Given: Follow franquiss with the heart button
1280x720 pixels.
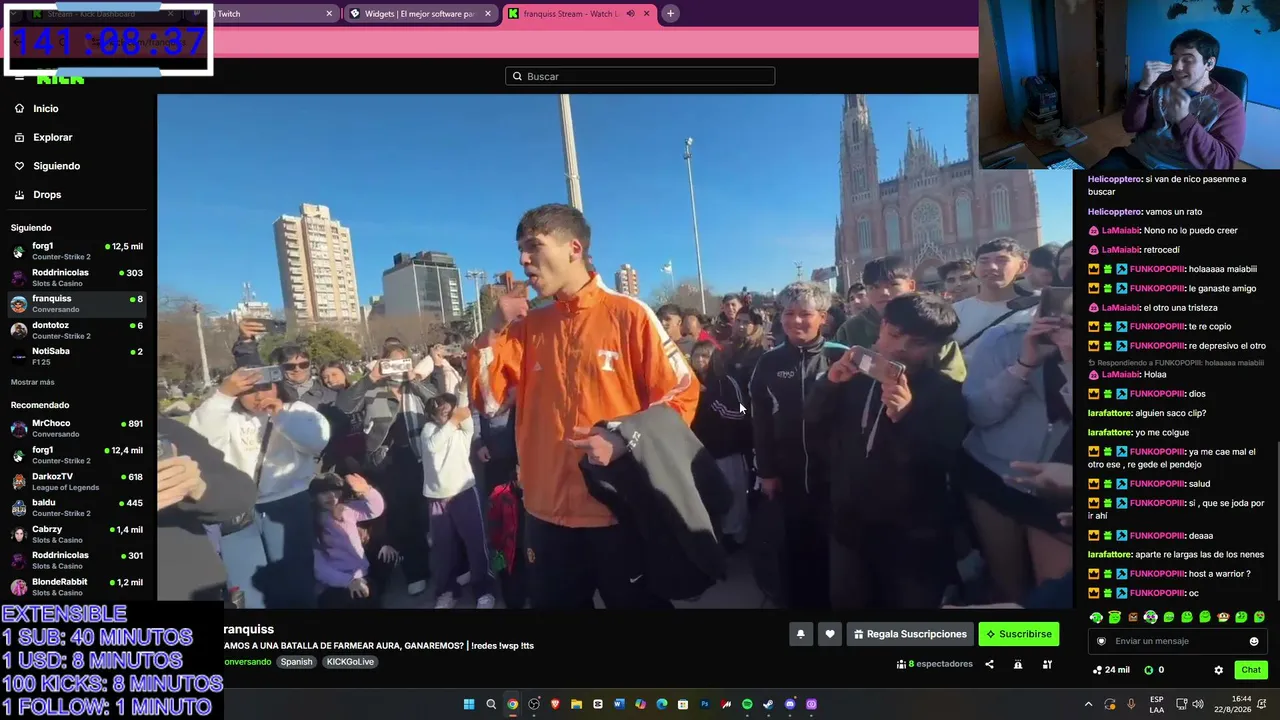Looking at the screenshot, I should point(830,634).
